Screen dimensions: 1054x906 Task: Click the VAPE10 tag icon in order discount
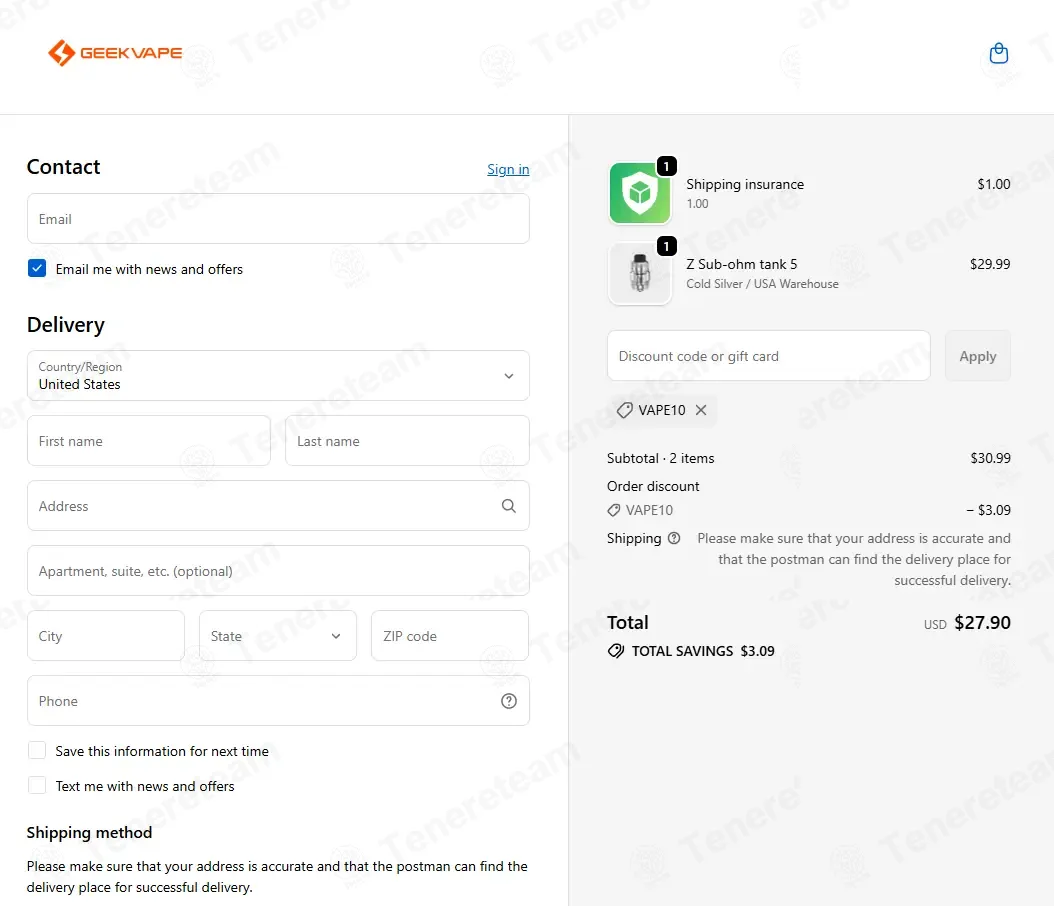(x=614, y=511)
